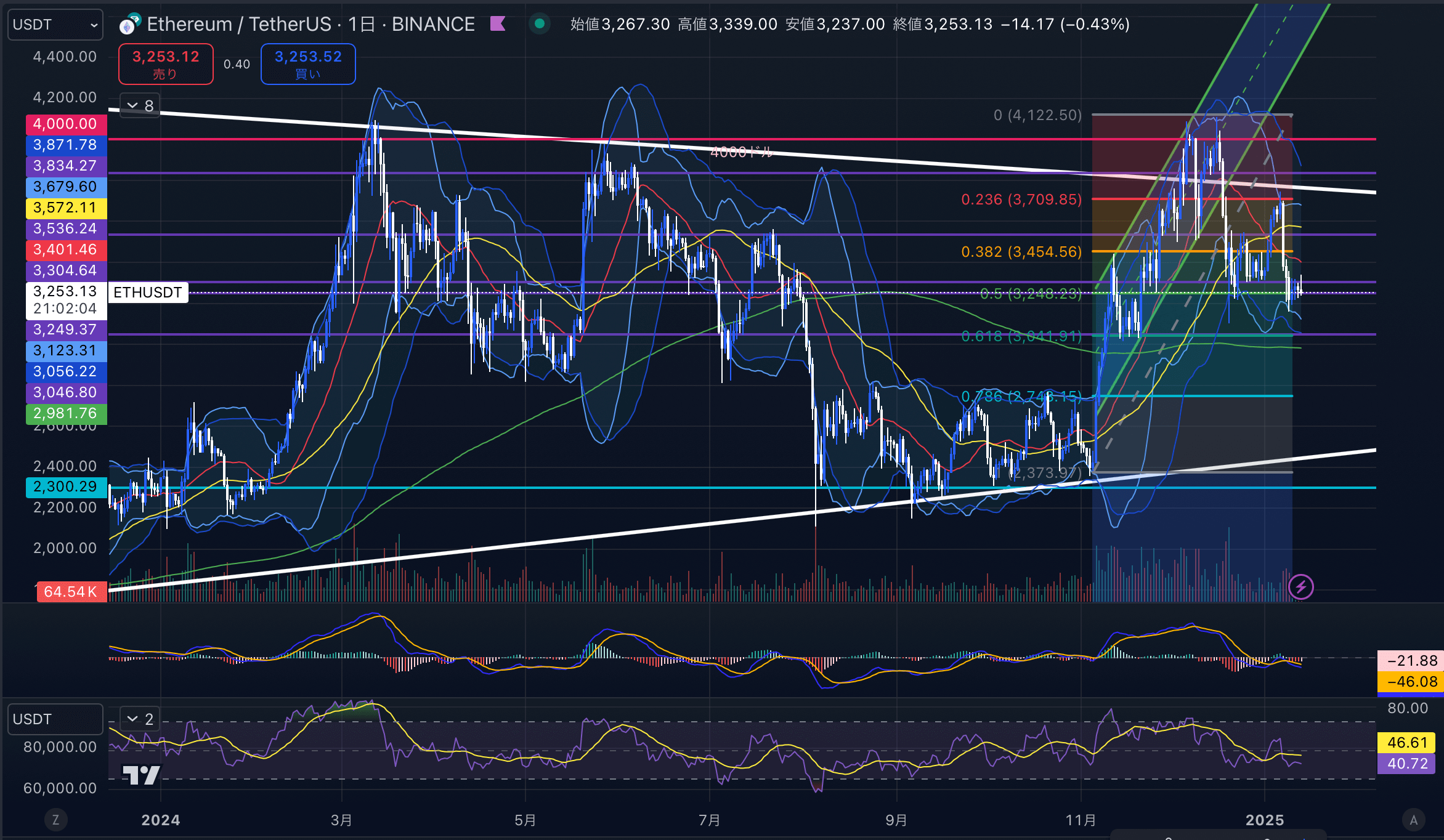1444x840 pixels.
Task: Click the 2,981.76 green price label
Action: click(66, 413)
